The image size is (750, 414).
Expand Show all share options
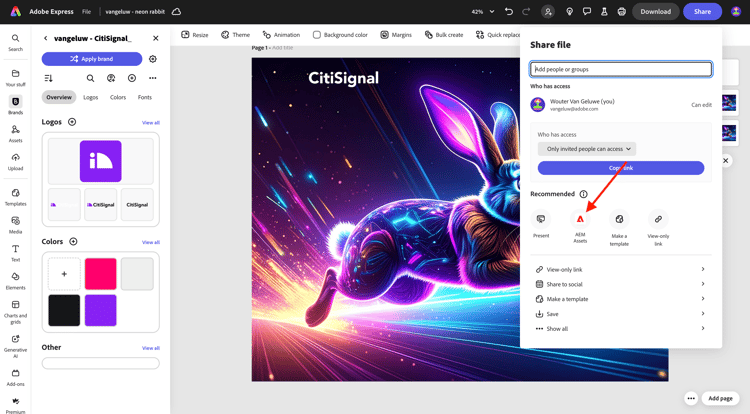point(620,328)
